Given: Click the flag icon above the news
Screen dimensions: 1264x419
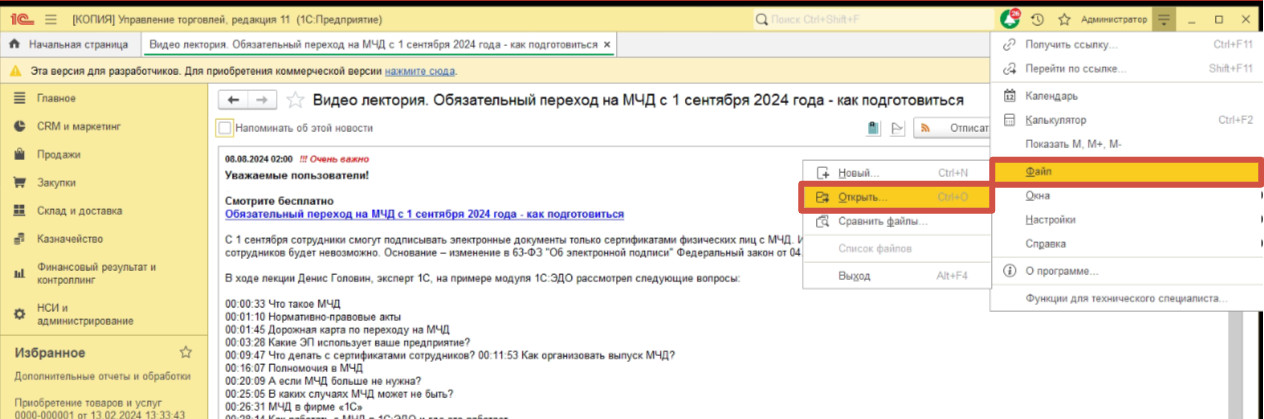Looking at the screenshot, I should tap(897, 128).
